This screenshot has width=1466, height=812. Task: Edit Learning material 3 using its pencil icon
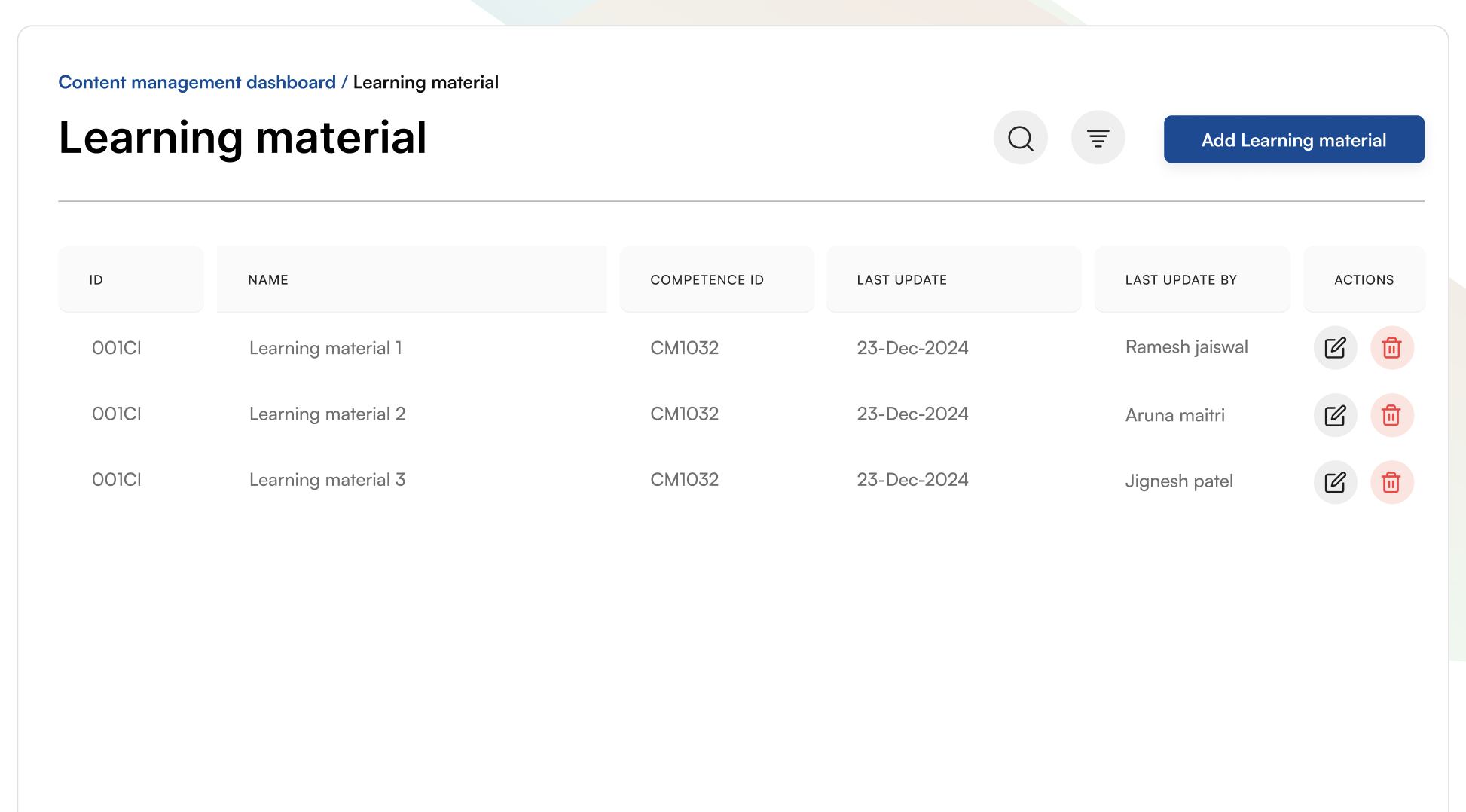point(1335,482)
